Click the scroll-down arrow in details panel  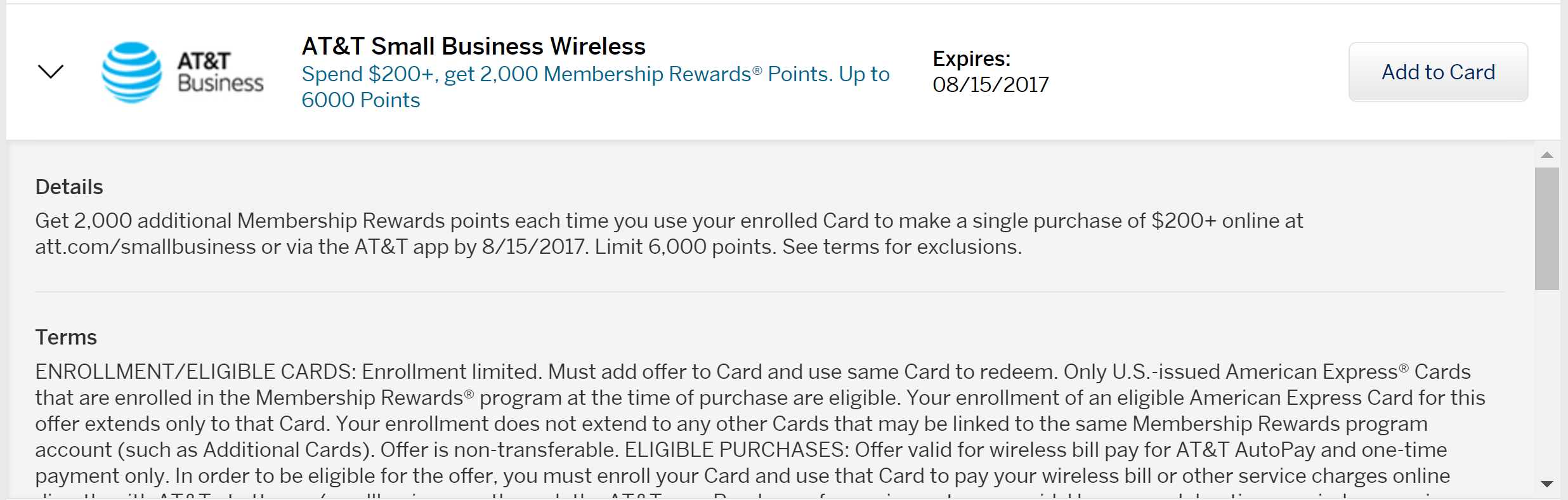[1547, 484]
